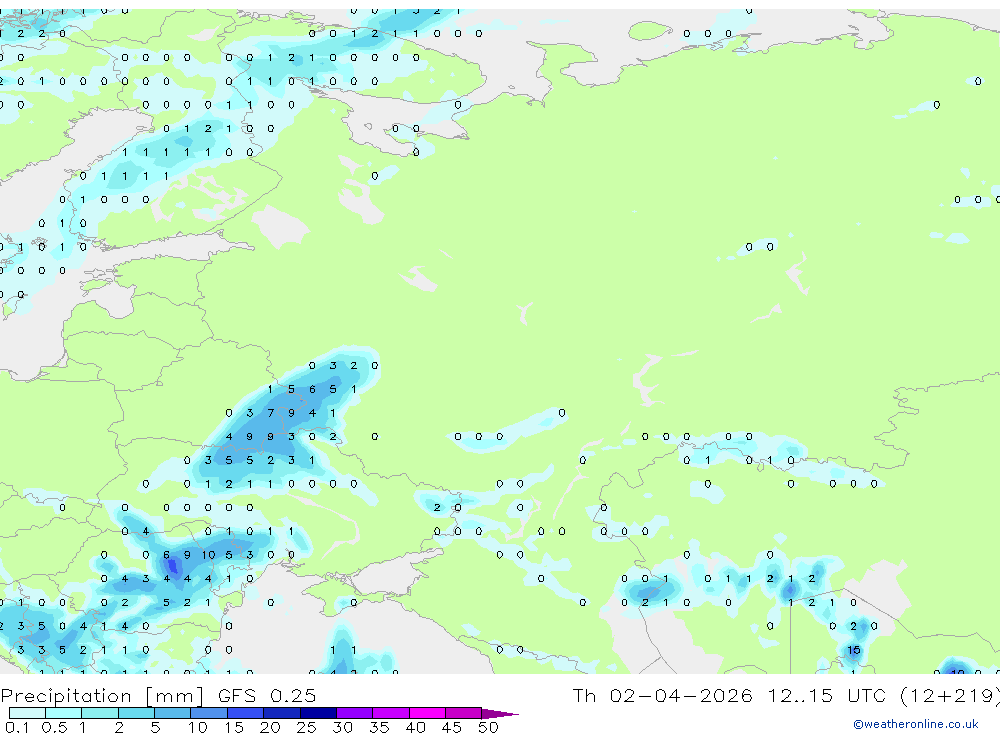This screenshot has height=733, width=1000.
Task: Click the map value "10" in row 6 9 10 5 3
Action: pyautogui.click(x=209, y=555)
